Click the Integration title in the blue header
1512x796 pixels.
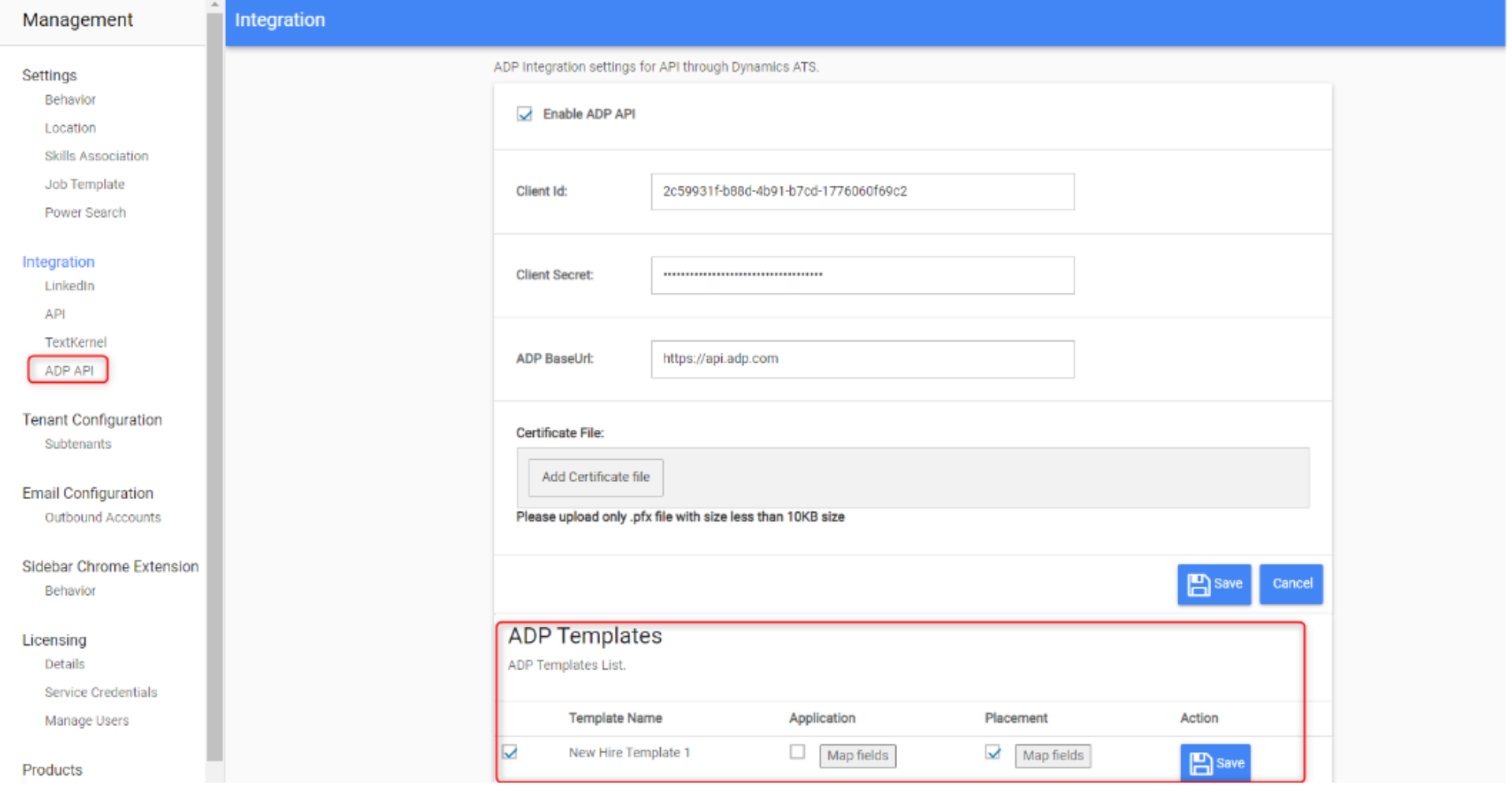point(280,20)
